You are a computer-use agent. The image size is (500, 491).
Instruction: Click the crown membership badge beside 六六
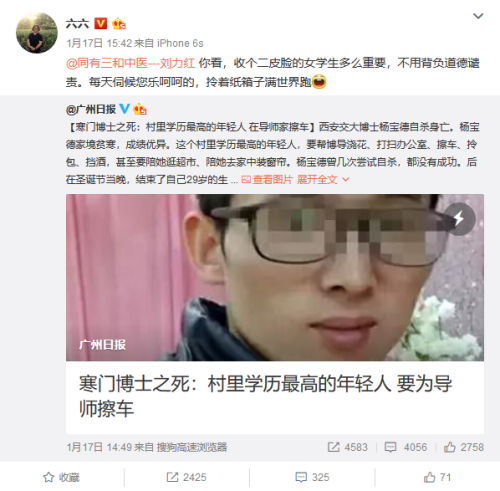(119, 24)
